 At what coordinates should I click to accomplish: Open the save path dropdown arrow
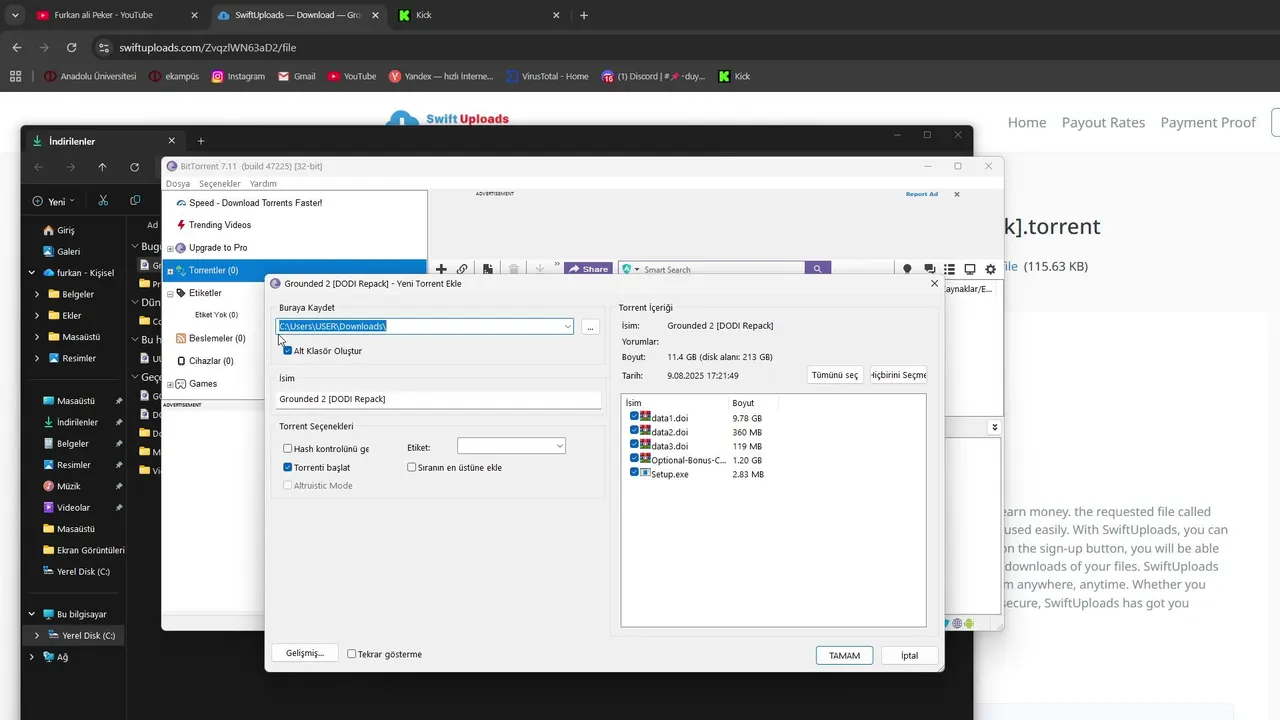567,327
